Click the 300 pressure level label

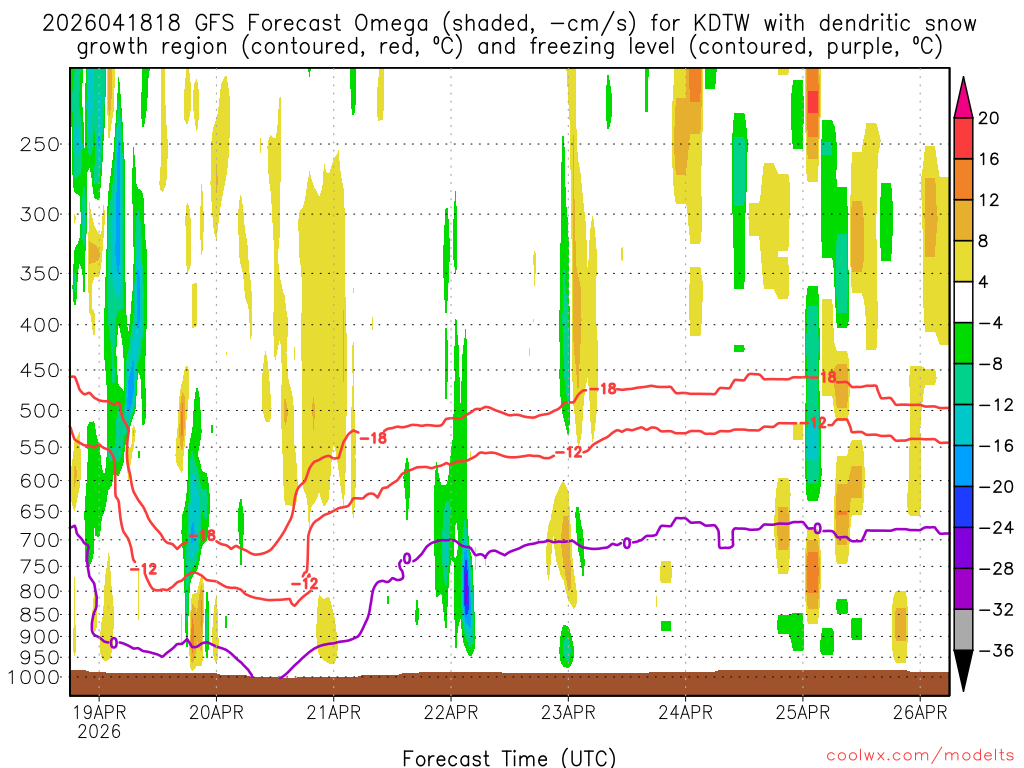tap(40, 214)
